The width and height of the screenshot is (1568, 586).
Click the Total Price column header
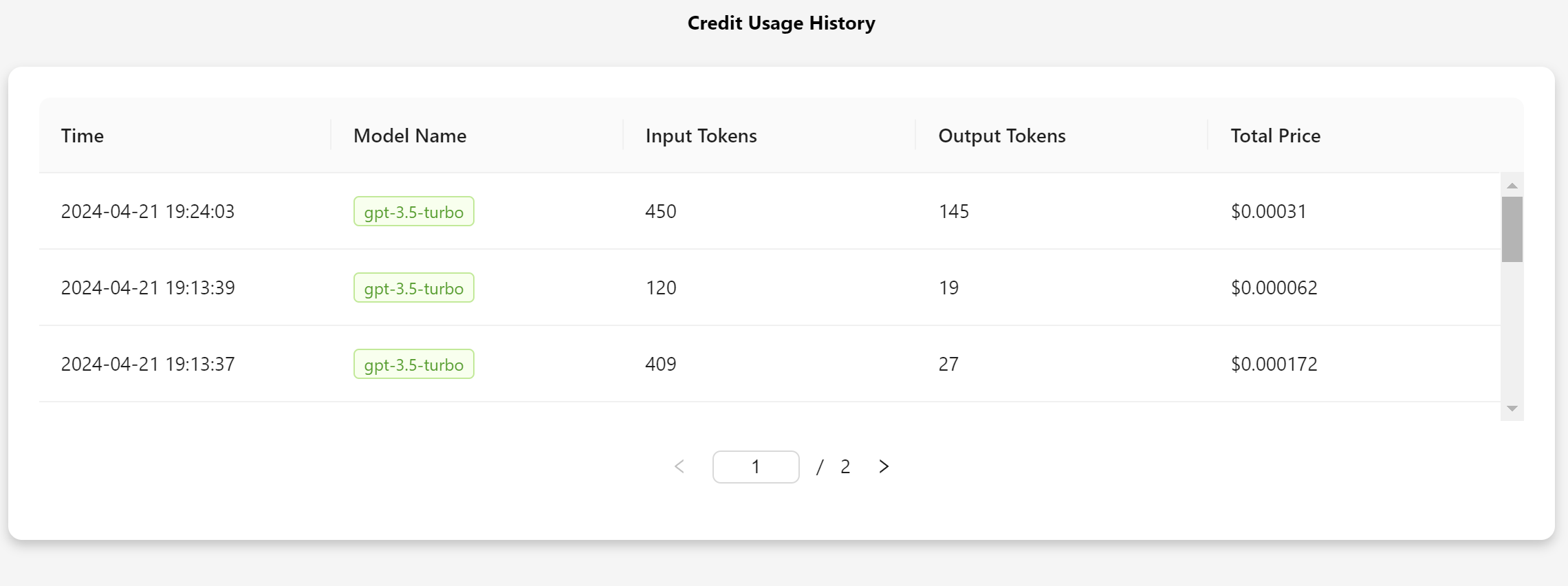coord(1275,136)
